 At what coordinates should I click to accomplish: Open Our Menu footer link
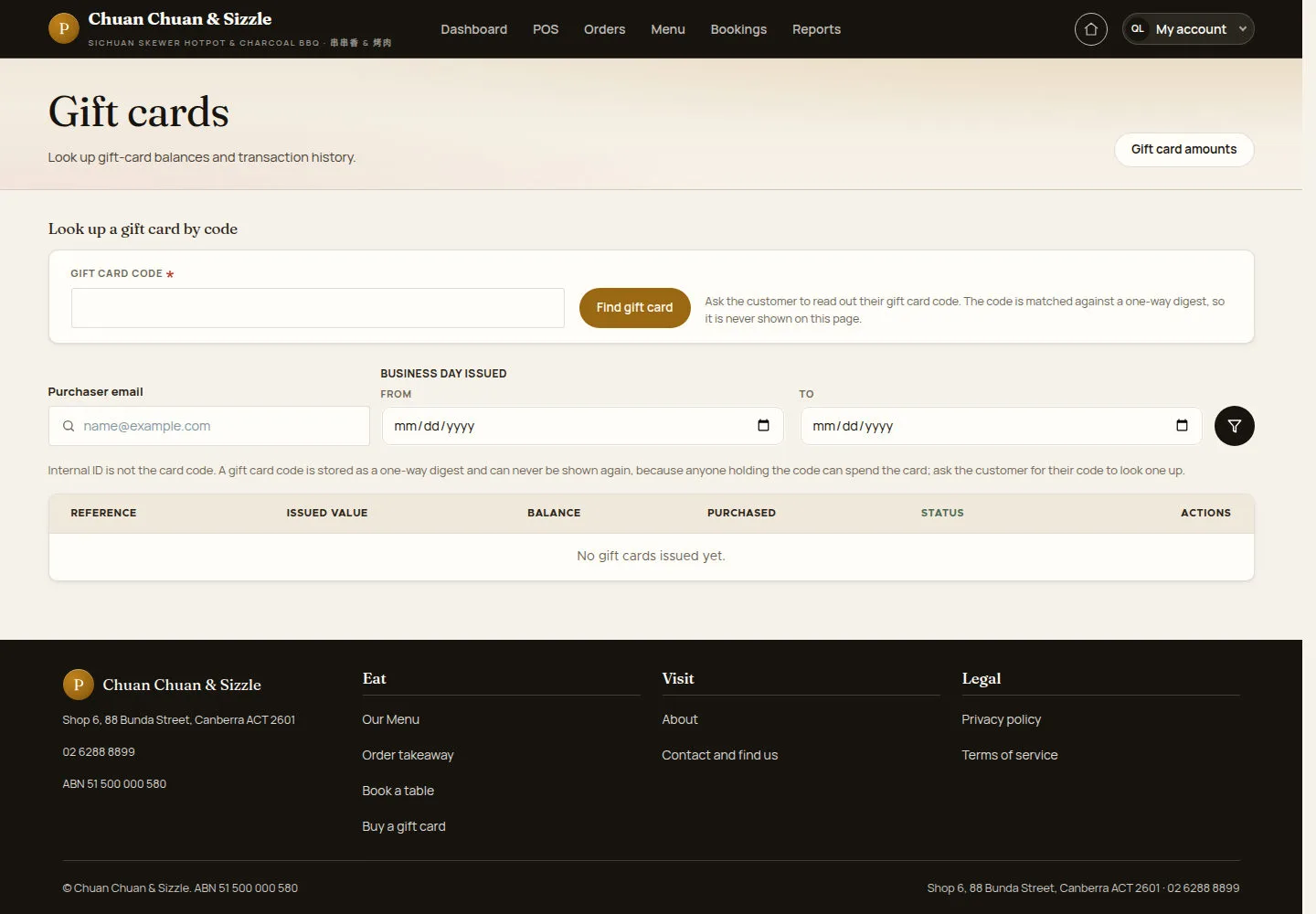(390, 719)
